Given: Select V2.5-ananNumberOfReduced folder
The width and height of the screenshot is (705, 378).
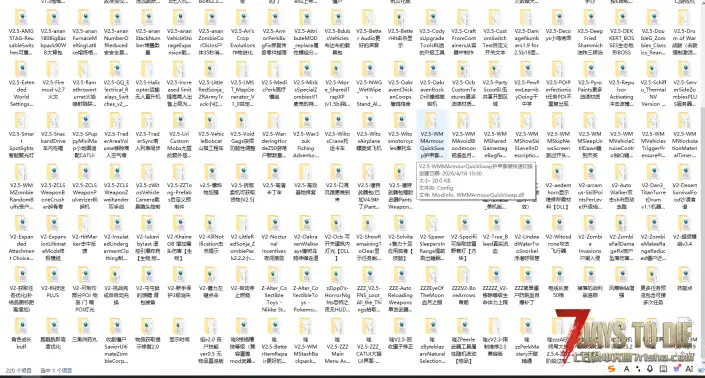Looking at the screenshot, I should pos(116,32).
